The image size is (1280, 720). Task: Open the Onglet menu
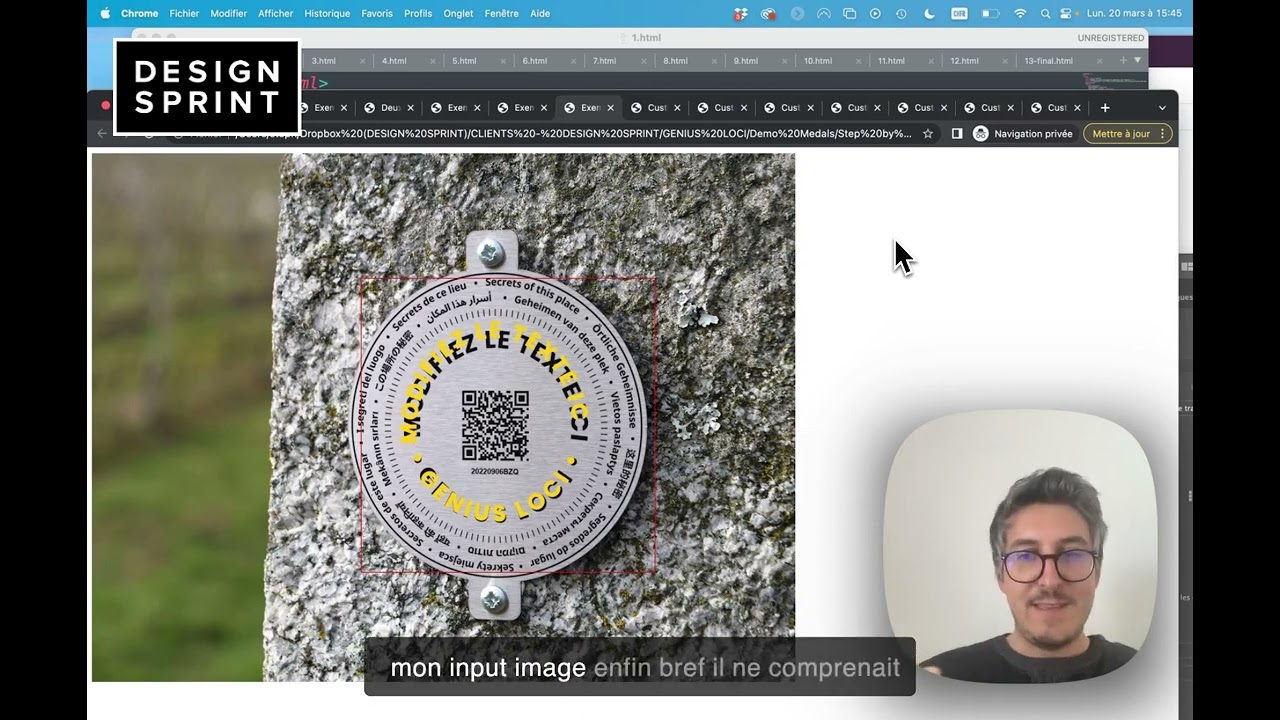[458, 13]
